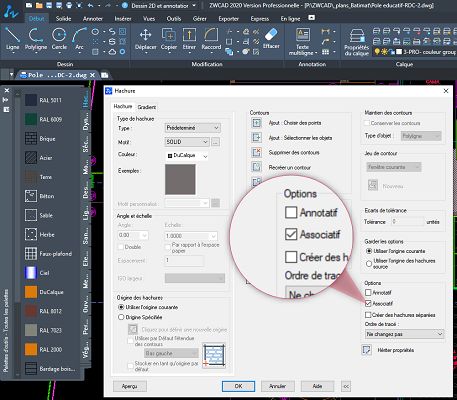457x400 pixels.
Task: Click Recréer un contour icon
Action: 256,167
